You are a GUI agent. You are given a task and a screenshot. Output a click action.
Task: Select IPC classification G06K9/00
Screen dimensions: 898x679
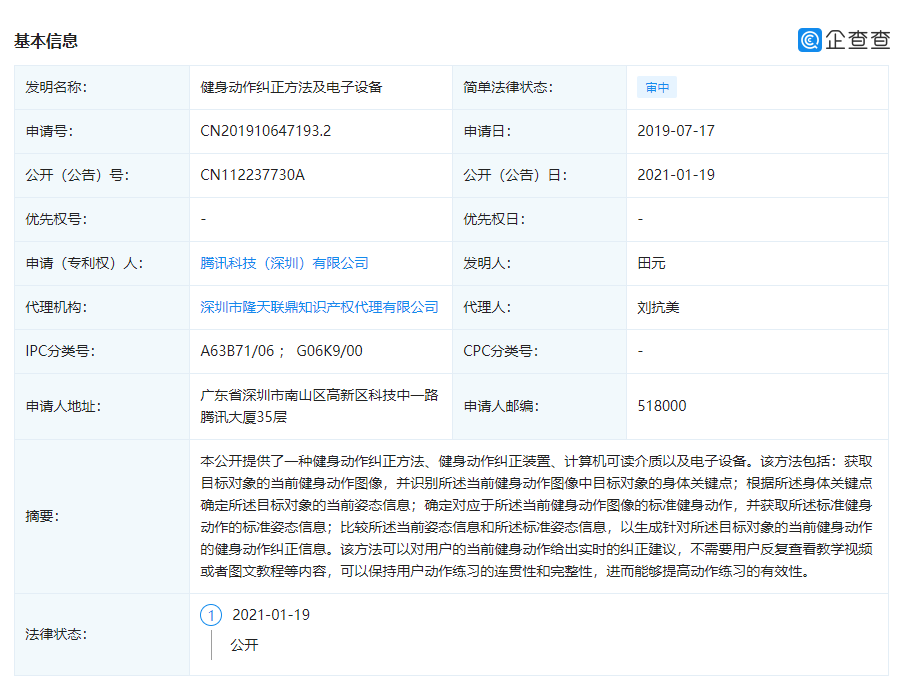pos(329,351)
